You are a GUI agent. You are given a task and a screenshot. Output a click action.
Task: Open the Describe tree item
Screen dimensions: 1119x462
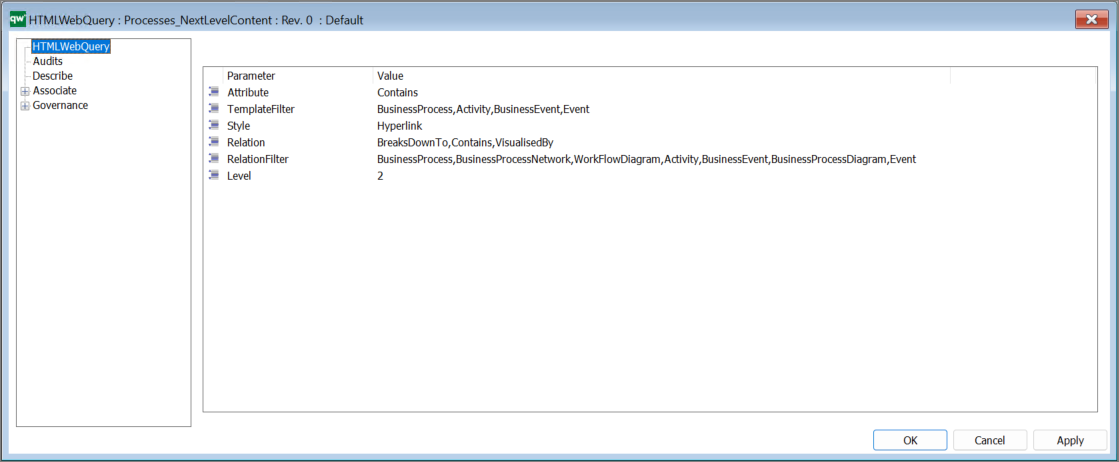coord(52,76)
